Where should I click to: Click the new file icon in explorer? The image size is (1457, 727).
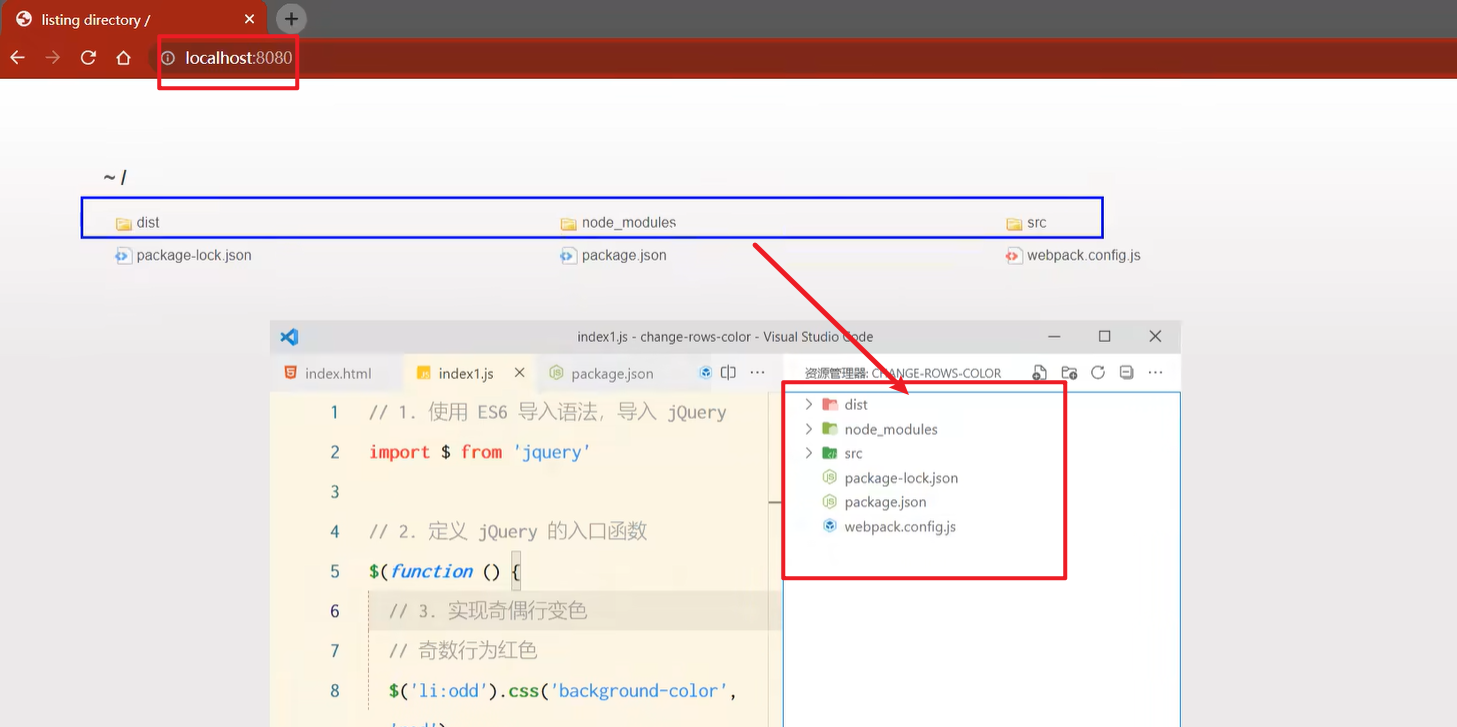[1039, 373]
